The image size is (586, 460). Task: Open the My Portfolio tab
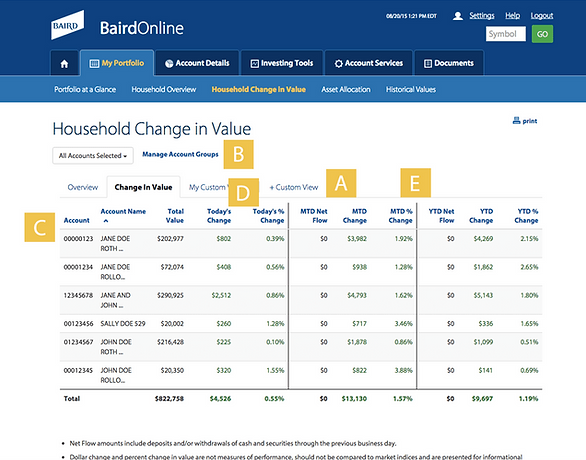tap(117, 63)
